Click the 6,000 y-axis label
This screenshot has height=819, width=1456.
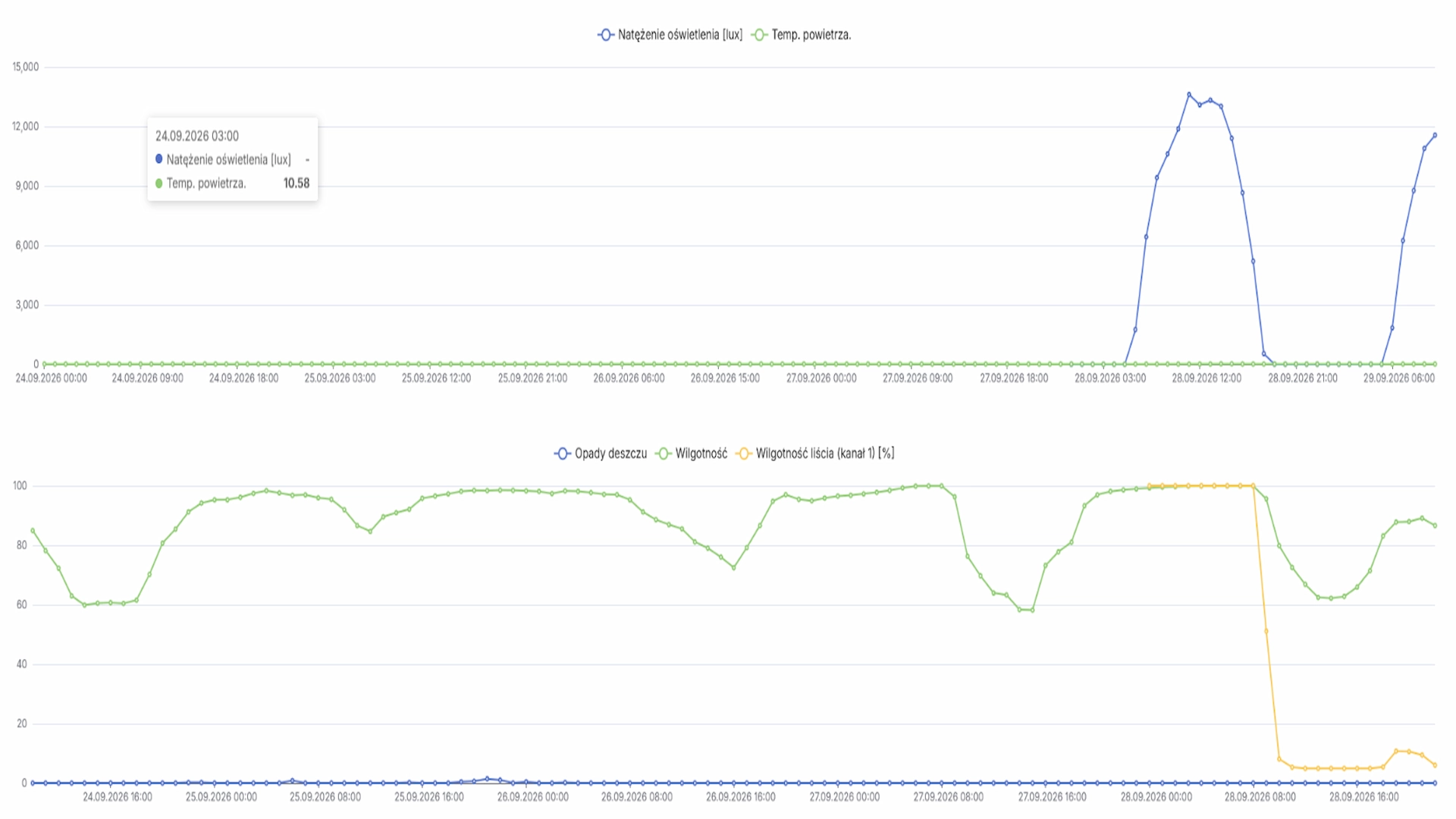pyautogui.click(x=27, y=245)
